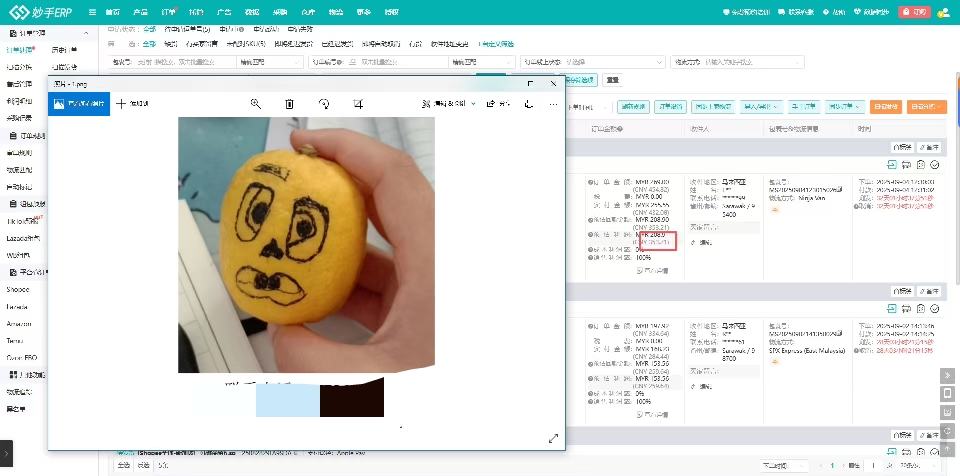This screenshot has height=476, width=960.
Task: Expand the bottom-left sidebar arrow tab
Action: point(6,454)
